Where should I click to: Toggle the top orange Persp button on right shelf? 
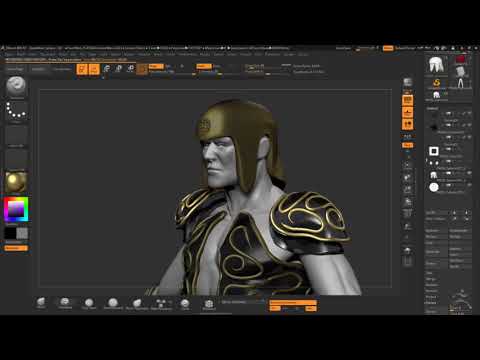click(408, 100)
